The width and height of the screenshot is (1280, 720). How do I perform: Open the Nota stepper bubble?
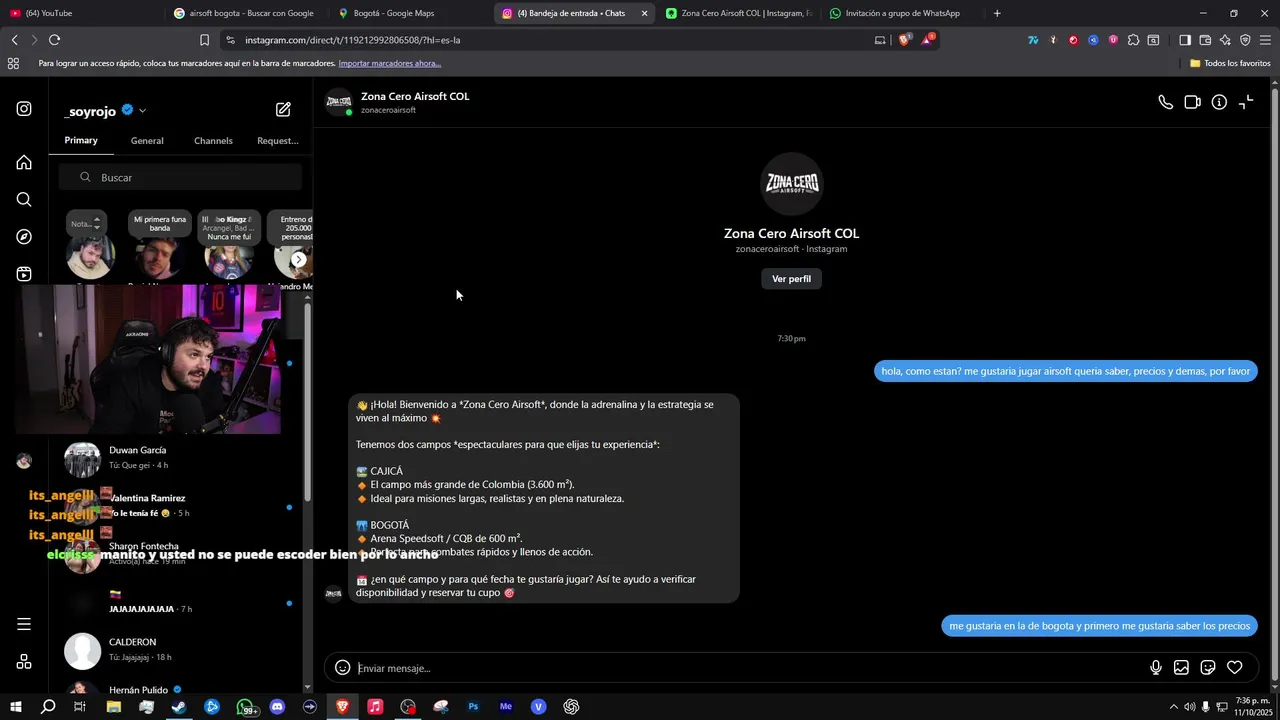(x=86, y=223)
